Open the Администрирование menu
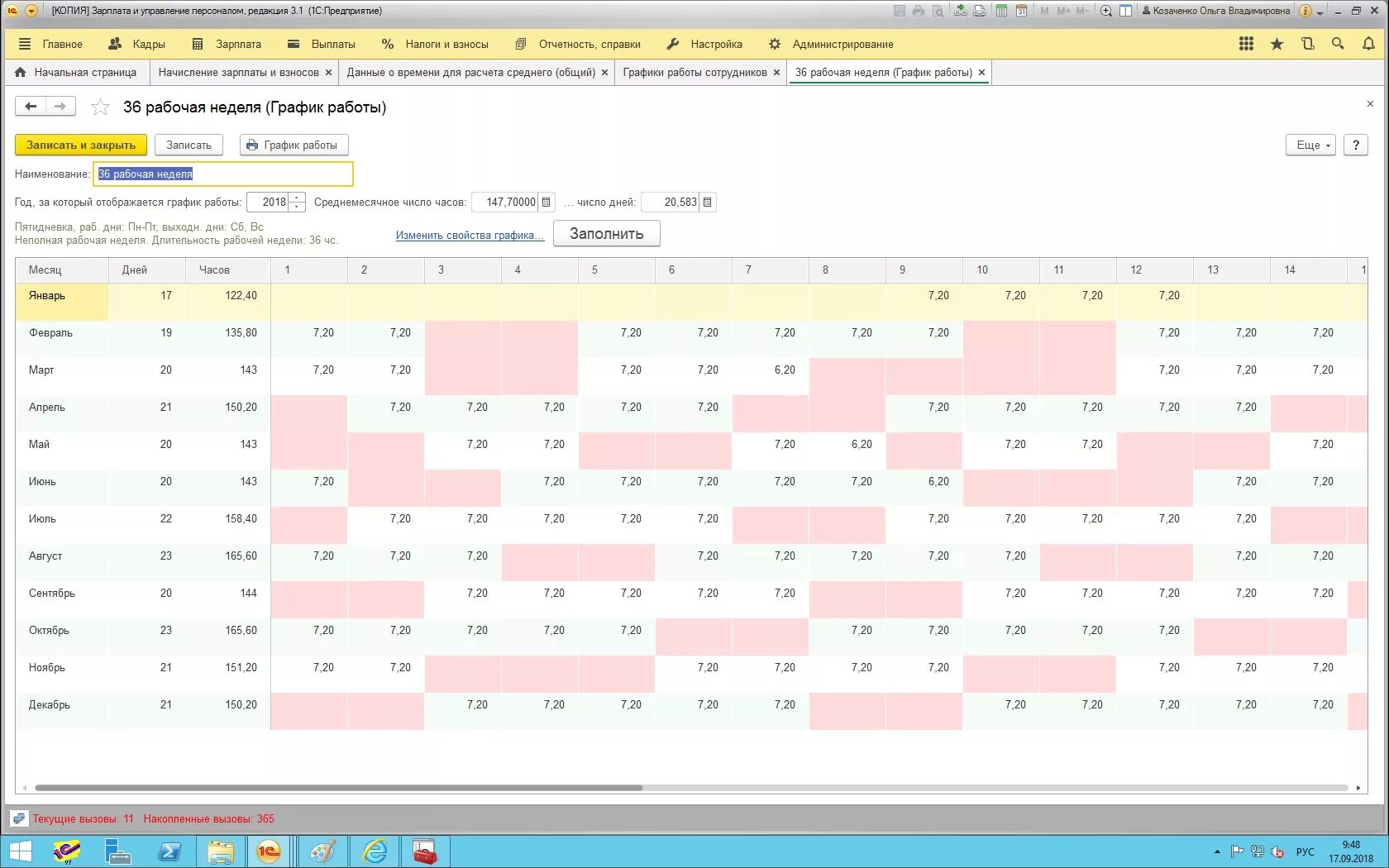Screen dimensions: 1389x868 [x=831, y=44]
